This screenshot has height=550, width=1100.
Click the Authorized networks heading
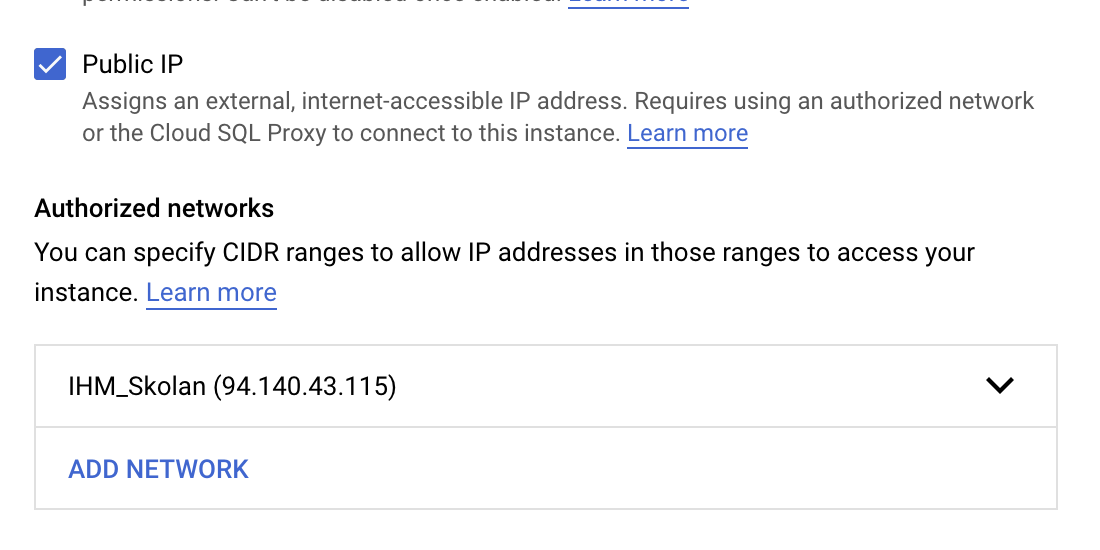coord(154,208)
